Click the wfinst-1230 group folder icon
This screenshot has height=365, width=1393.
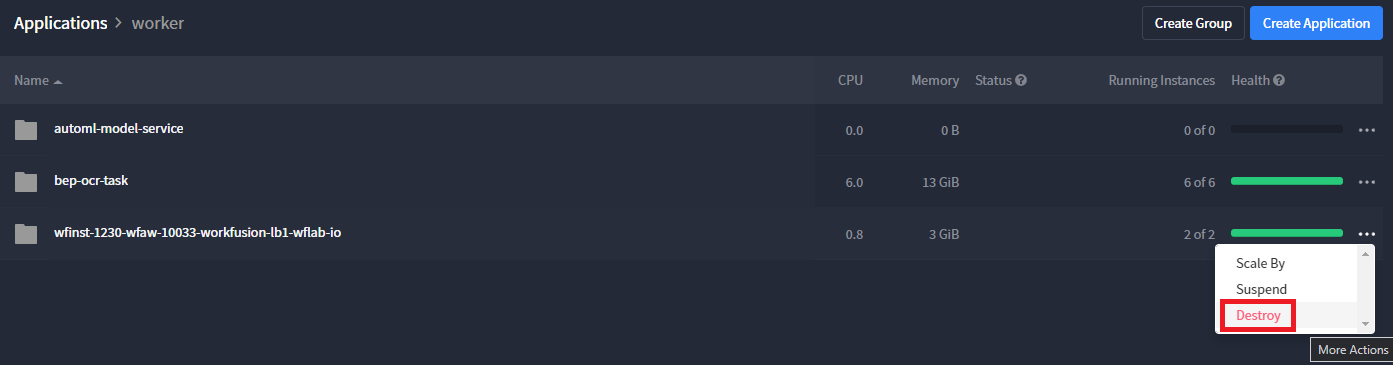(x=26, y=234)
